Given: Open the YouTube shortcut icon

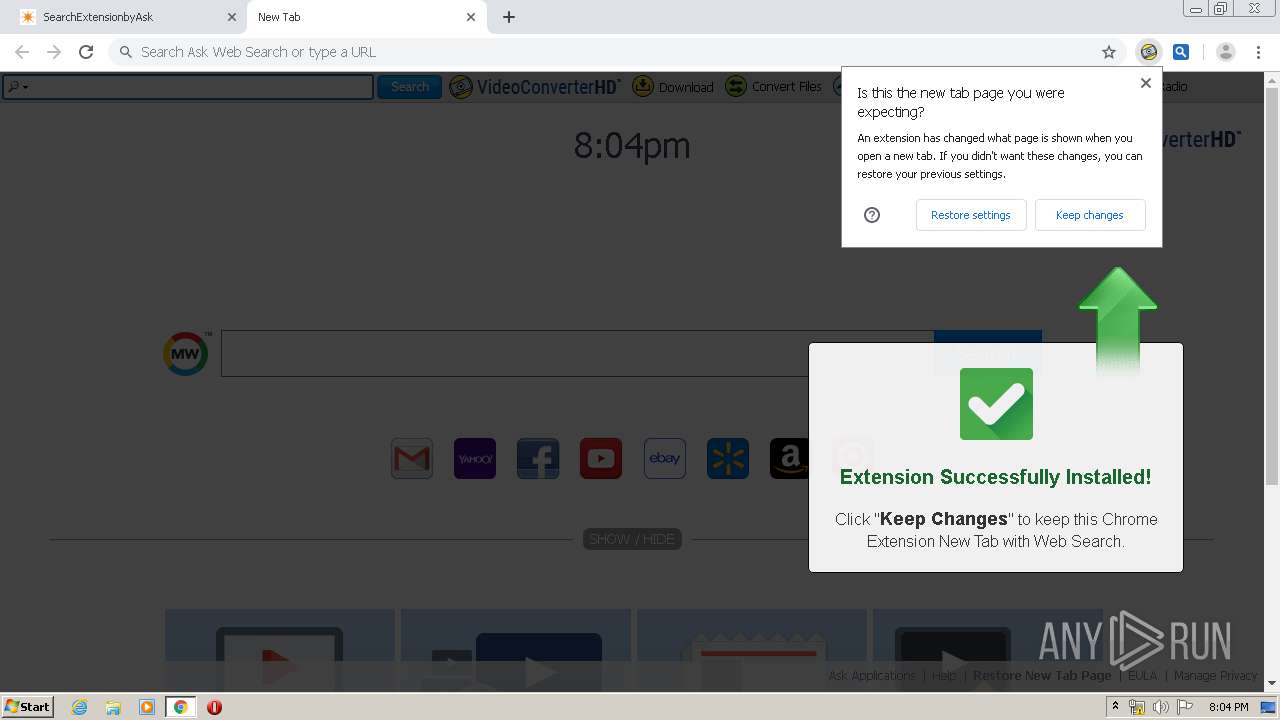Looking at the screenshot, I should point(601,459).
